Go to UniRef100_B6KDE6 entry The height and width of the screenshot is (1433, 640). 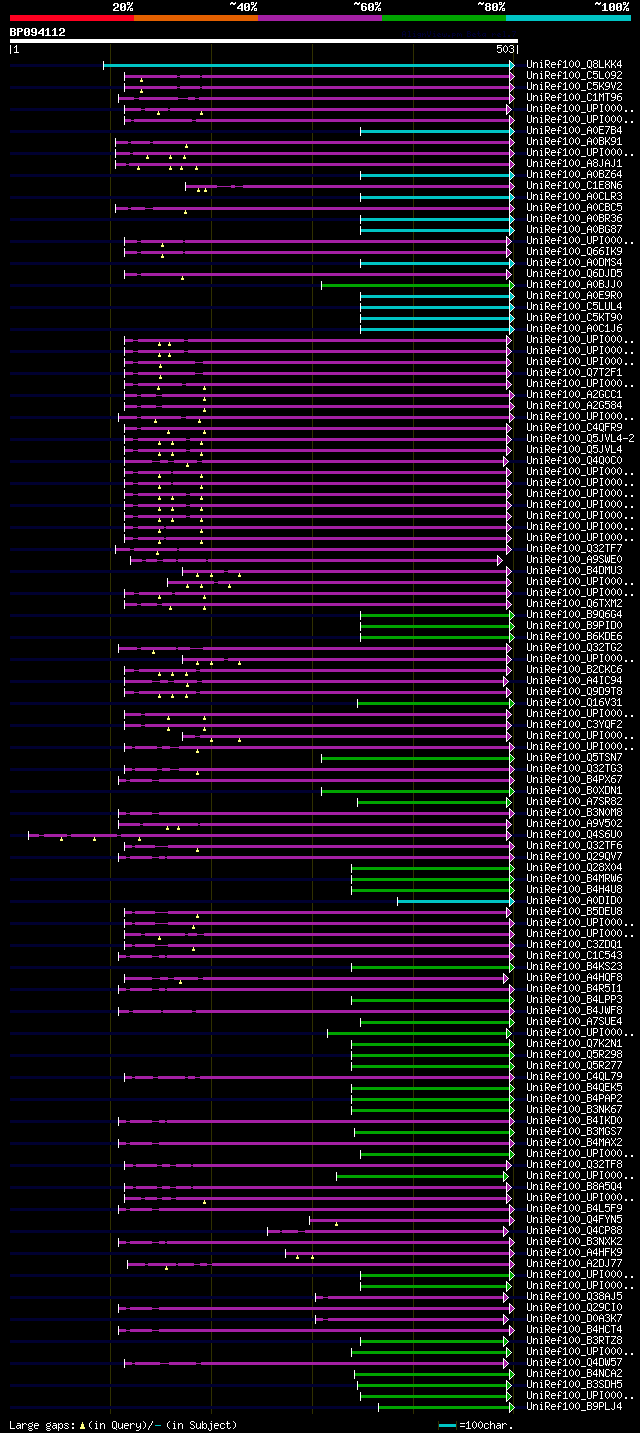576,637
